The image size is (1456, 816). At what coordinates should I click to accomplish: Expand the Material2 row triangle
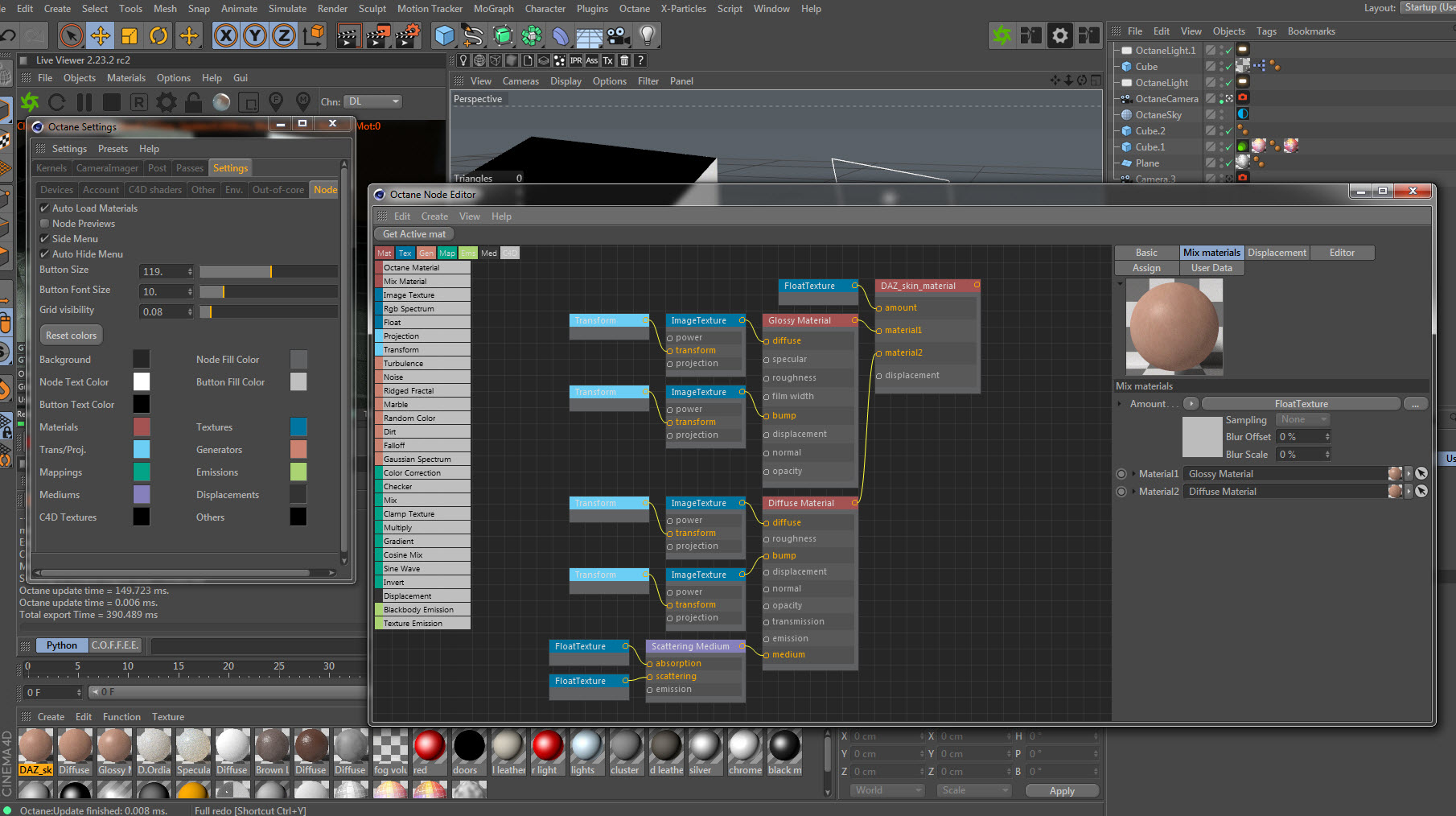pos(1133,492)
